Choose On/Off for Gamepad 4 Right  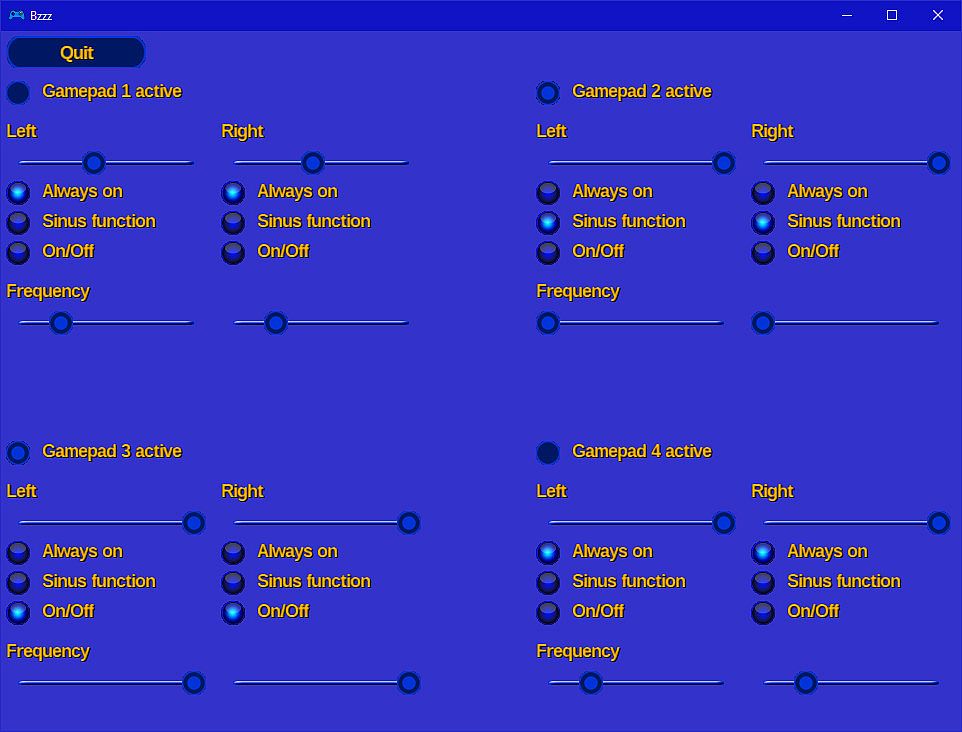pos(763,612)
